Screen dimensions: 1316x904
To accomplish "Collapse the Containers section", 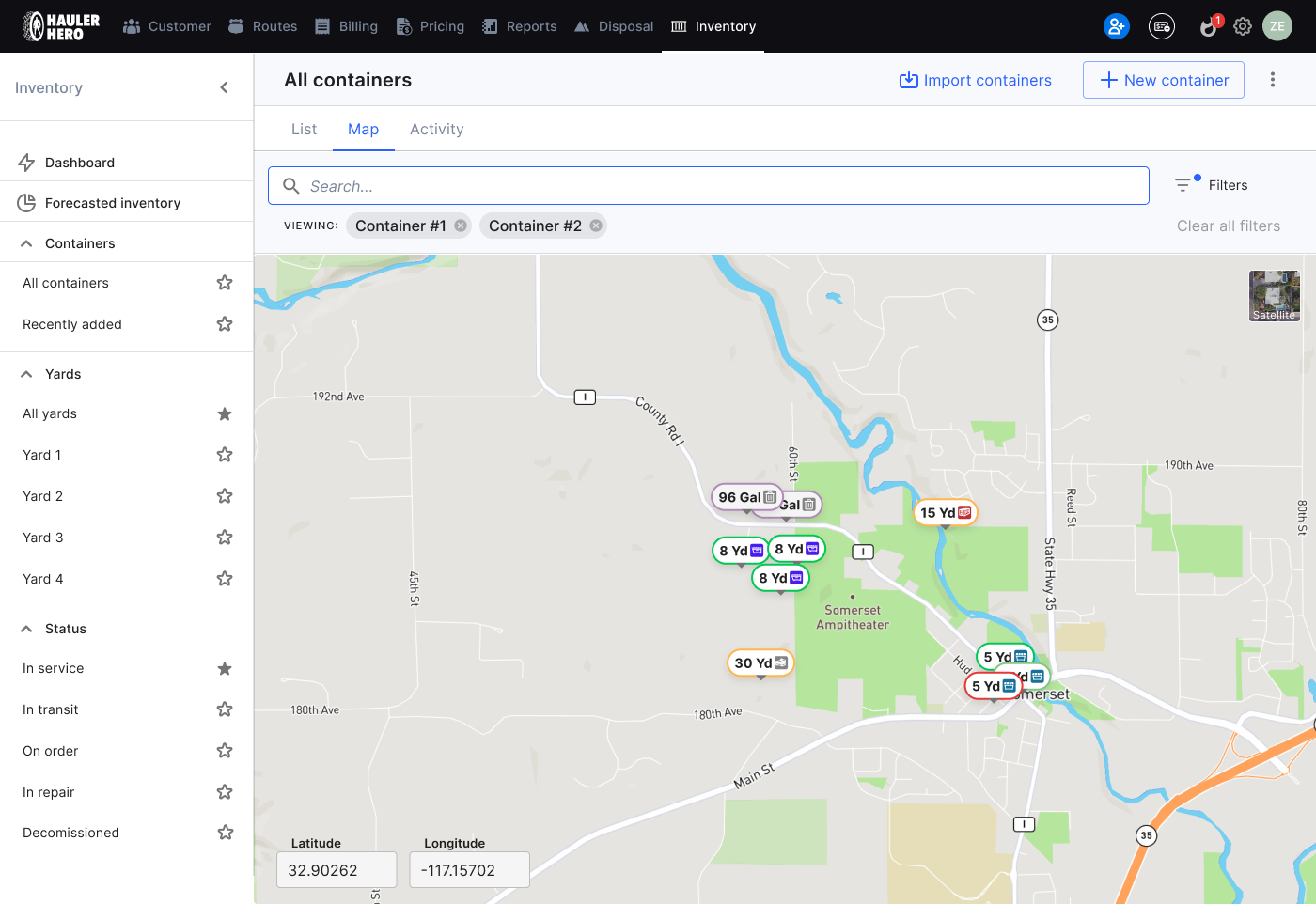I will click(x=26, y=243).
